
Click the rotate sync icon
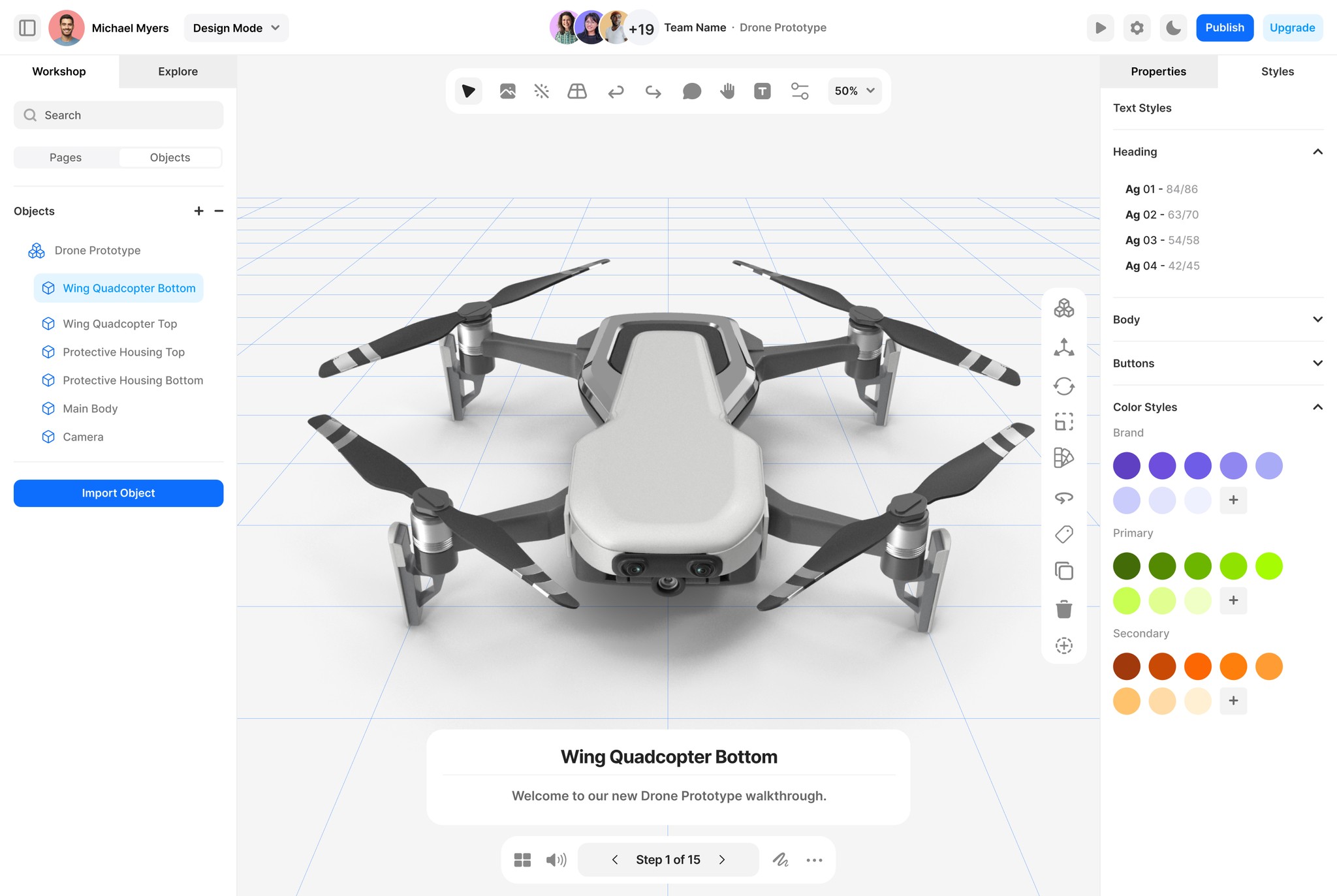pyautogui.click(x=1063, y=386)
